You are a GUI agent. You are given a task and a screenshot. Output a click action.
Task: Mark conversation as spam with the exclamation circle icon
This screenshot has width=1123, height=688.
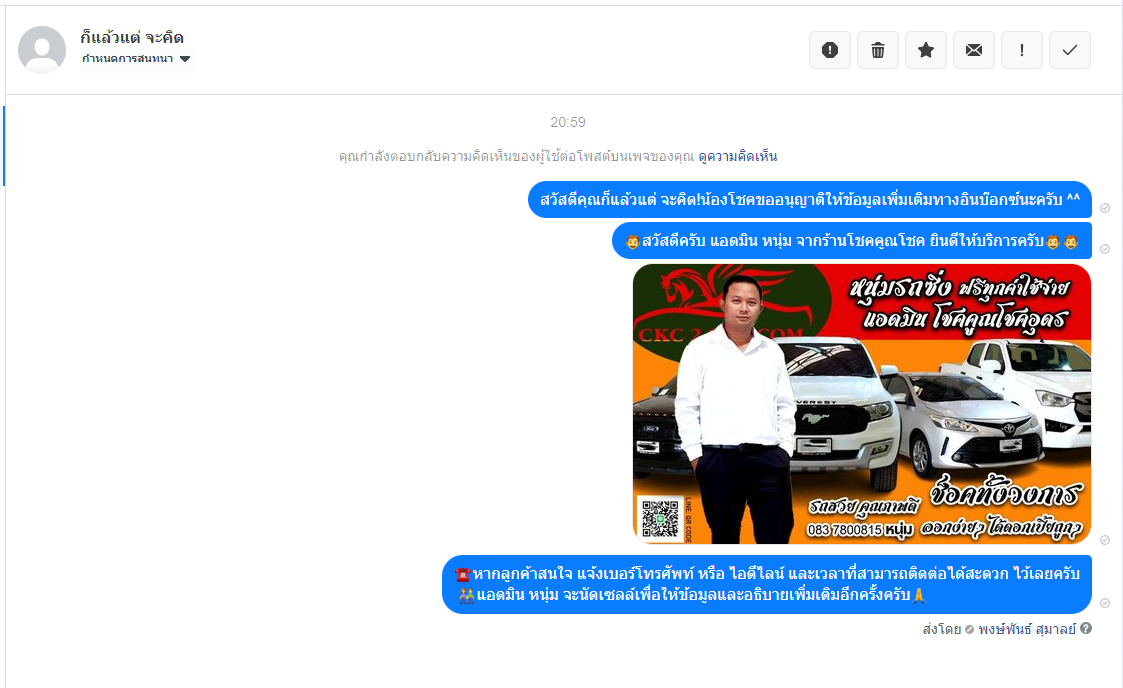point(829,50)
